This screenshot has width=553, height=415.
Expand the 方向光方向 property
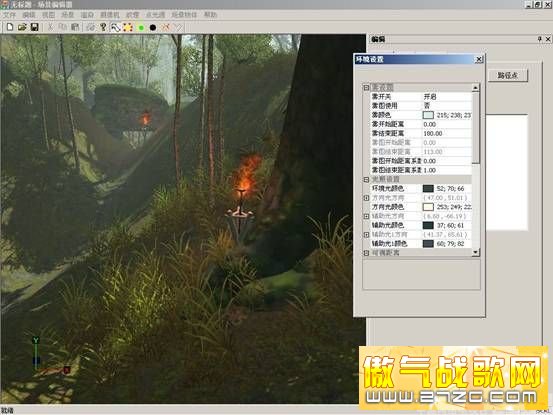366,198
